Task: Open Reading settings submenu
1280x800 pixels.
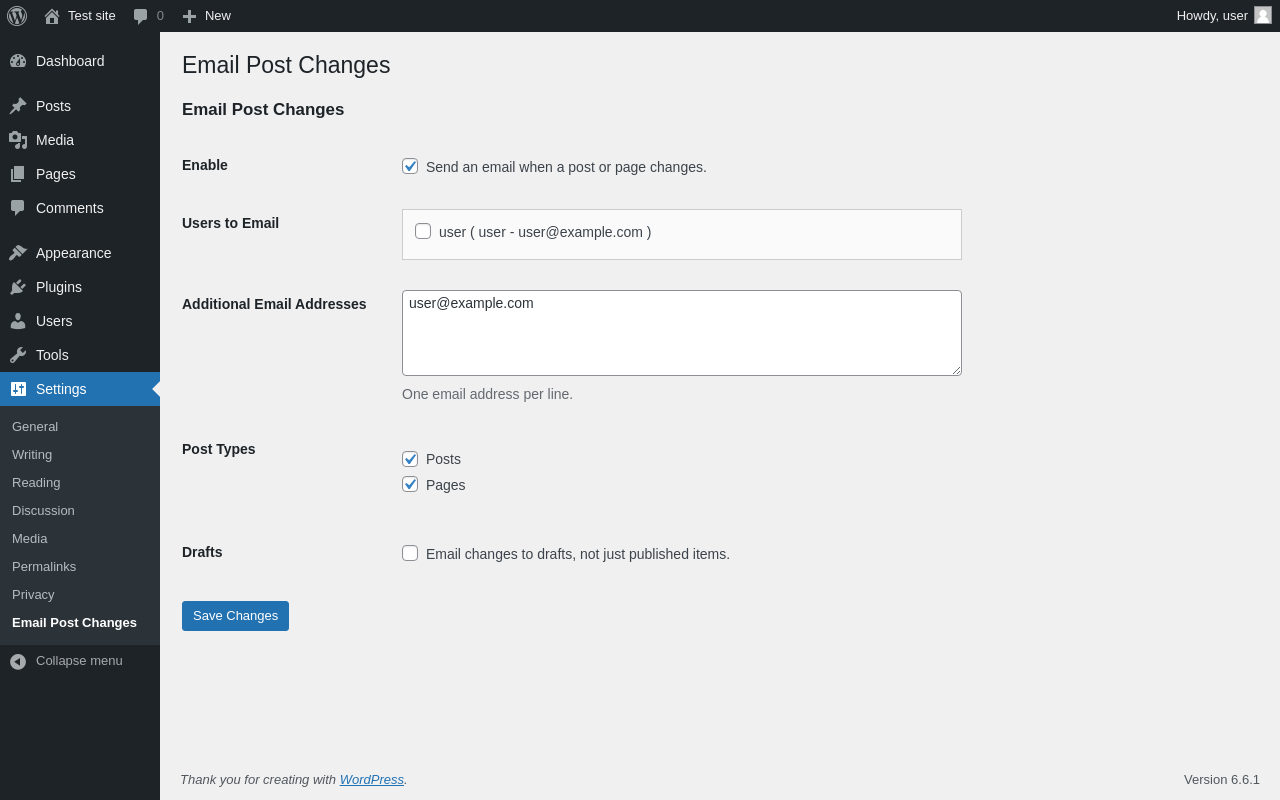Action: [36, 483]
